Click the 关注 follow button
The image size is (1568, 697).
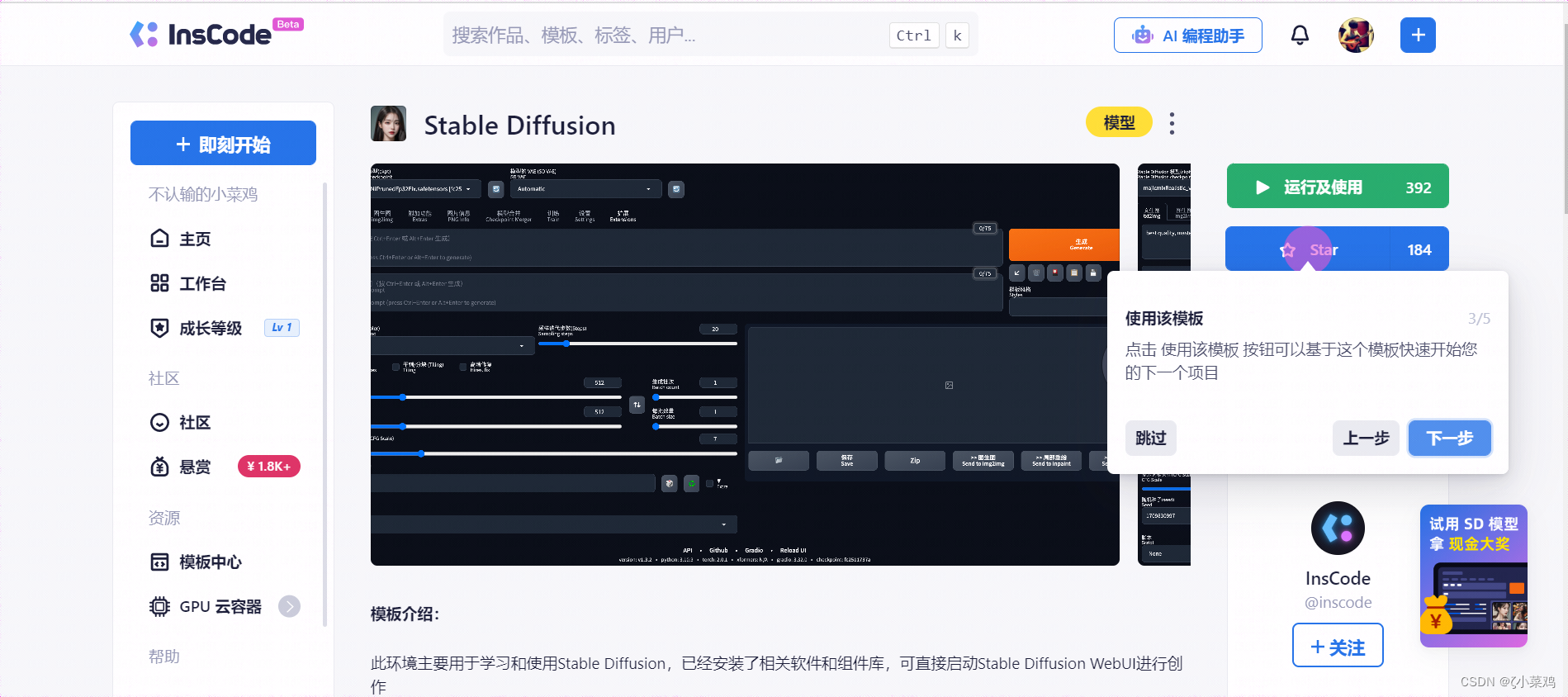1338,647
